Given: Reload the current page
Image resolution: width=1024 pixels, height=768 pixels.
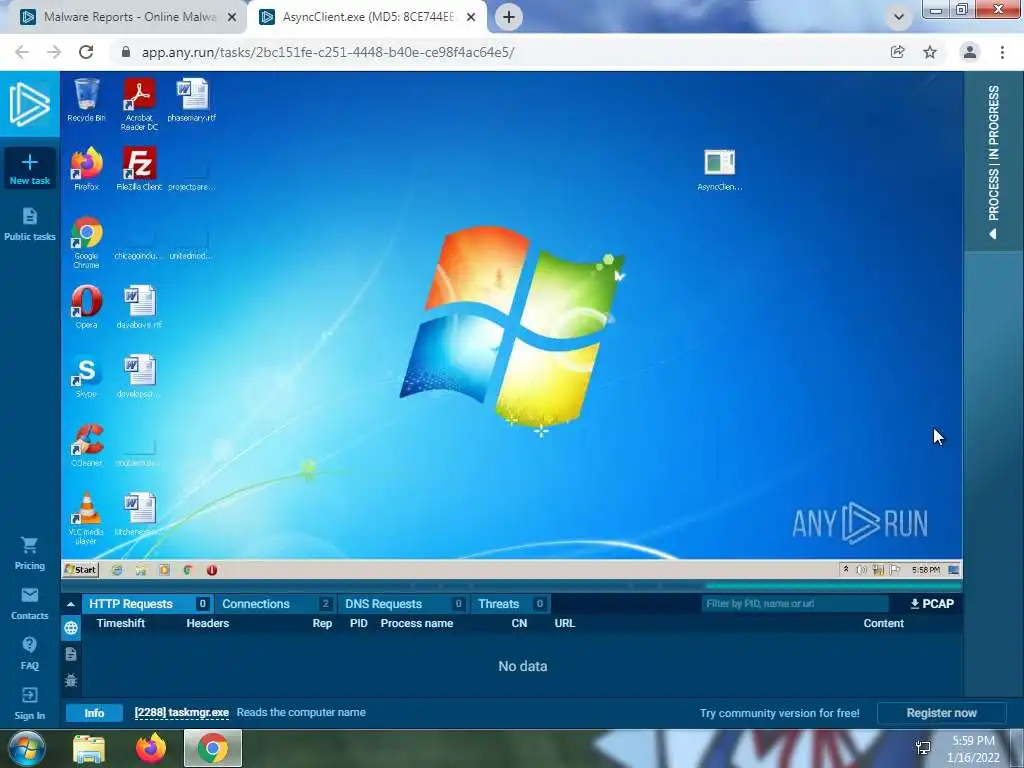Looking at the screenshot, I should click(86, 52).
